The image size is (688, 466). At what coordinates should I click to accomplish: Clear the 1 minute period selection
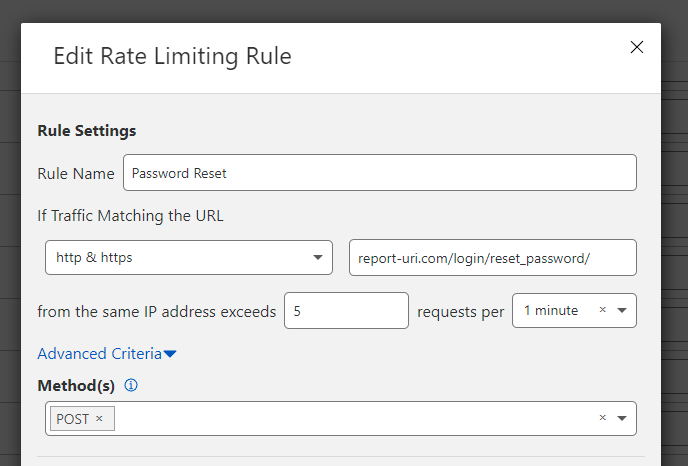pyautogui.click(x=602, y=310)
